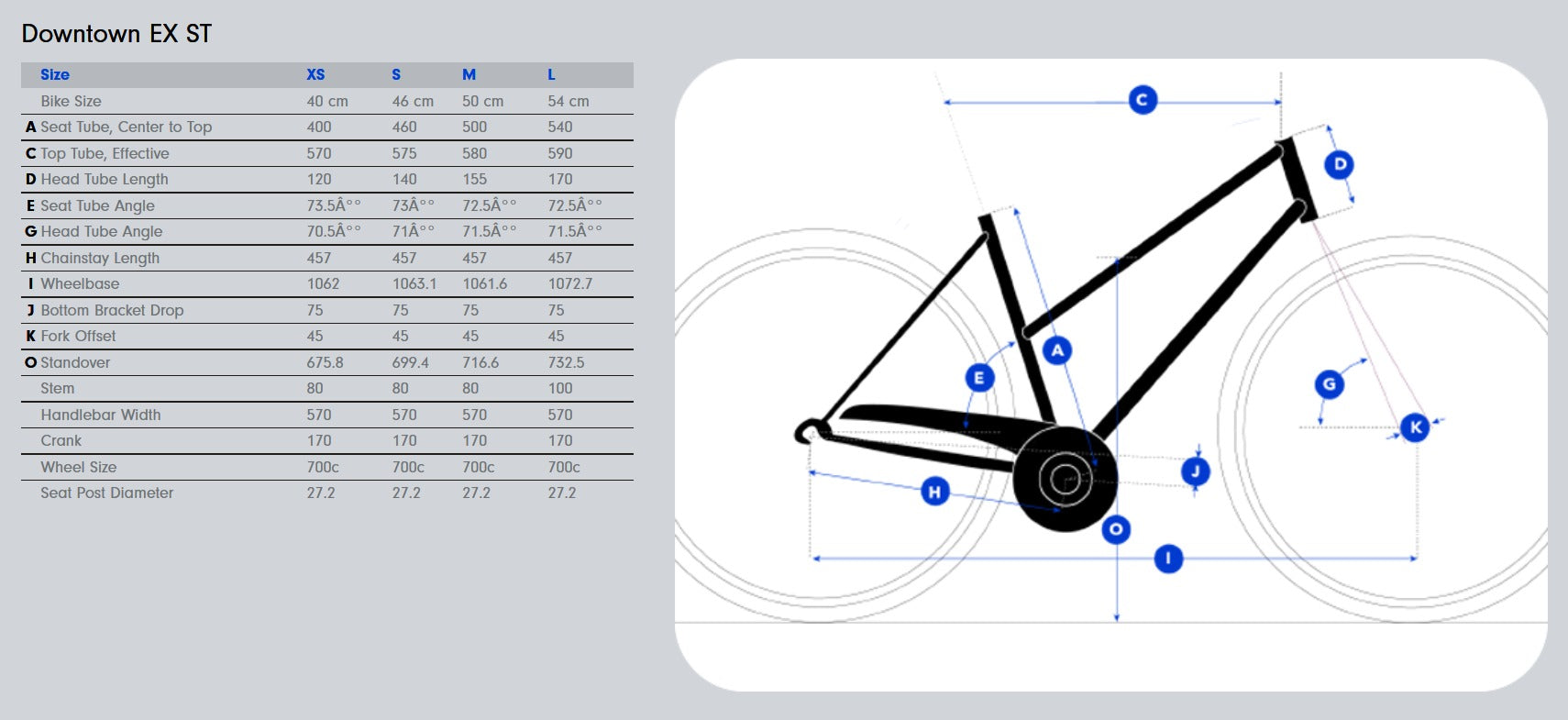Select the Wheelbase row label
The height and width of the screenshot is (720, 1568).
[x=80, y=284]
